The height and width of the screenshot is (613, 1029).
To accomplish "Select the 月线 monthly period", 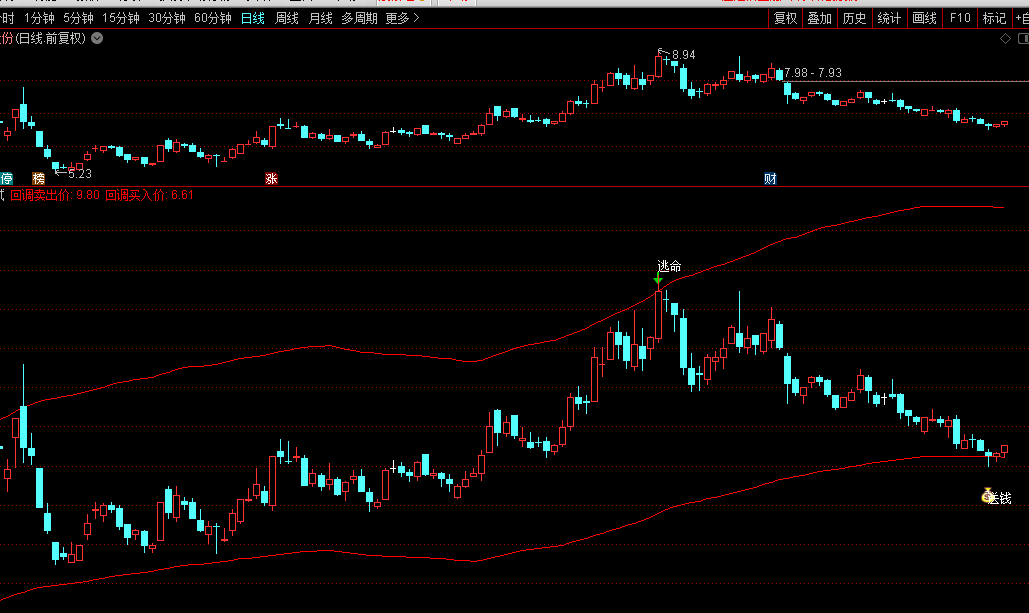I will tap(320, 18).
